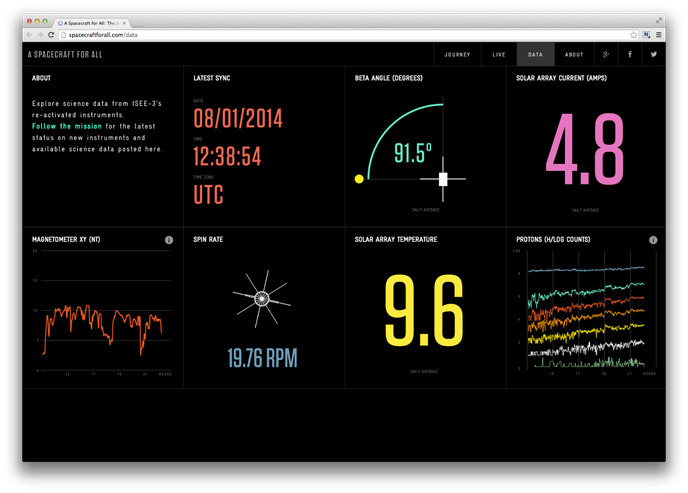Click the Follow the mission link
The width and height of the screenshot is (688, 493).
click(x=72, y=127)
